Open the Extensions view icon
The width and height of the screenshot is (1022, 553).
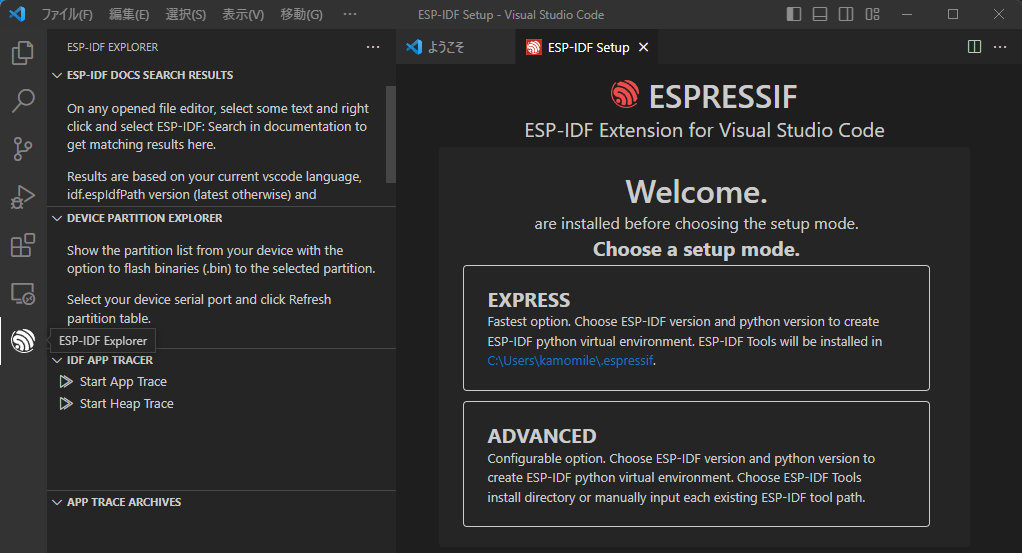tap(23, 245)
